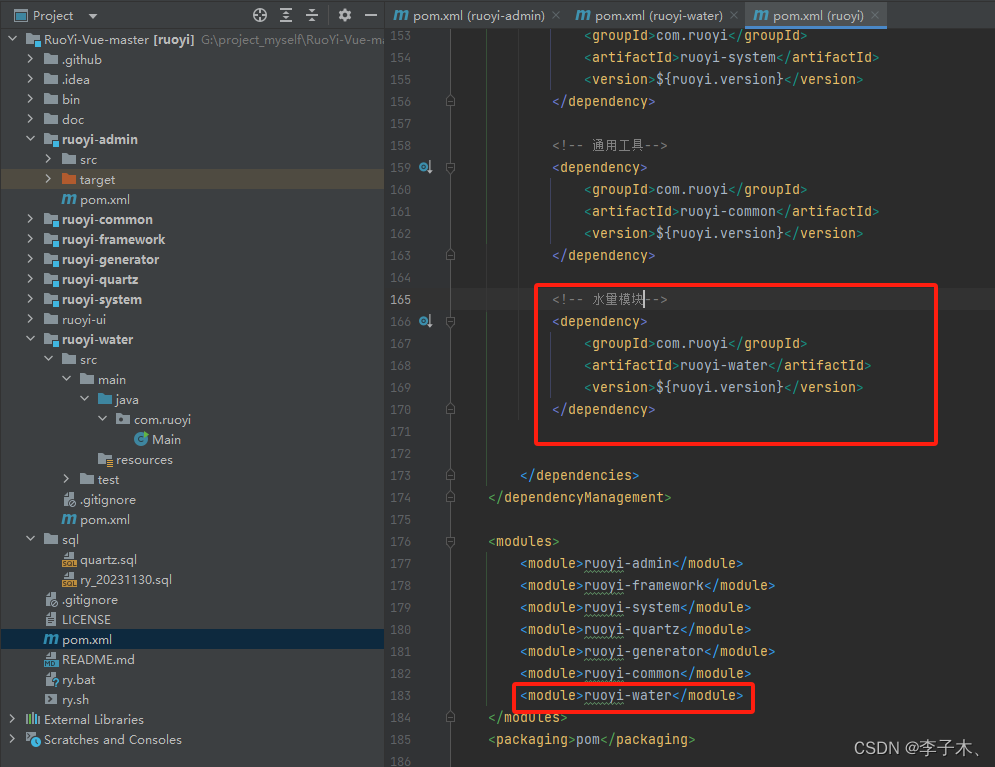The image size is (995, 767).
Task: Expand the bin folder
Action: 30,99
